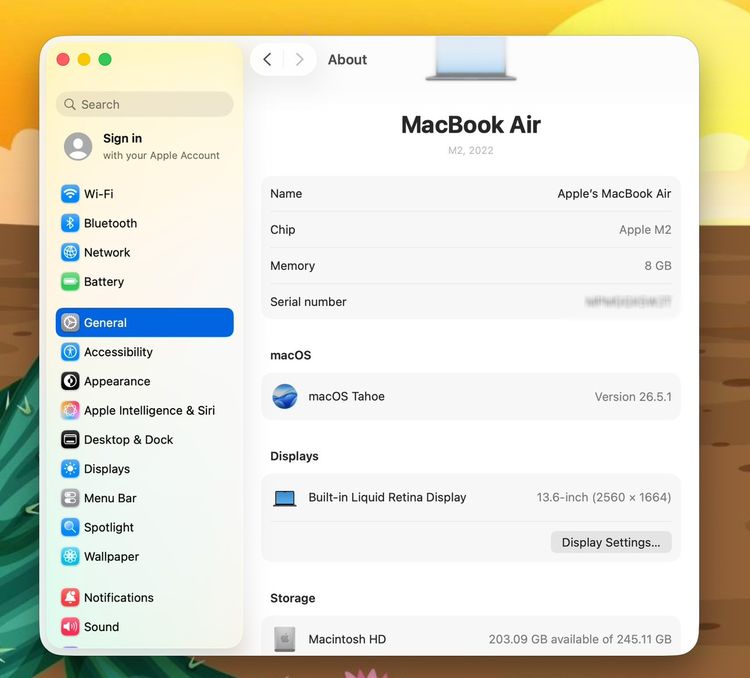The image size is (750, 678).
Task: Click the Menu Bar icon
Action: point(70,498)
